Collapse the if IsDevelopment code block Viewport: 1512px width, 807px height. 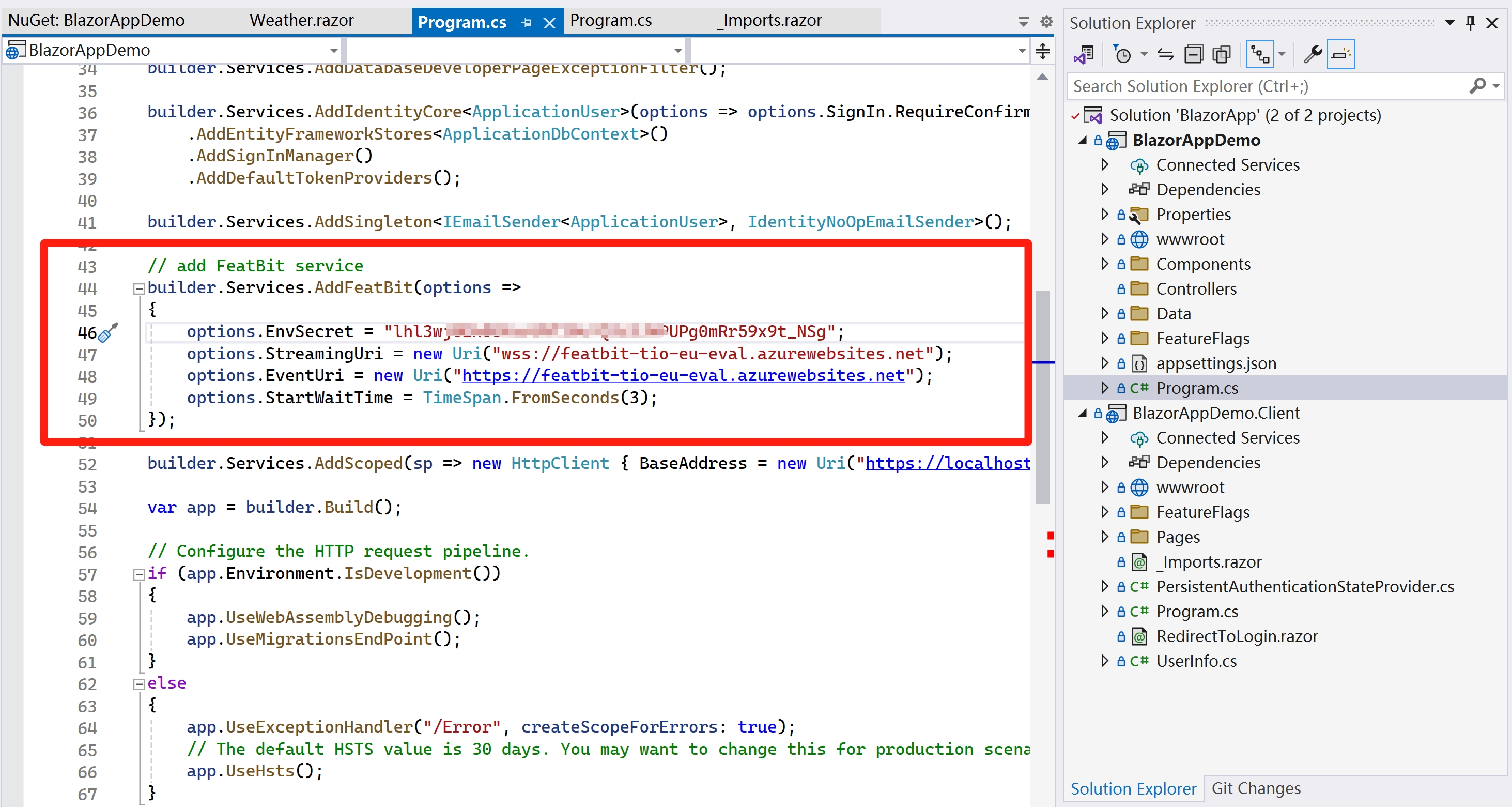tap(139, 574)
